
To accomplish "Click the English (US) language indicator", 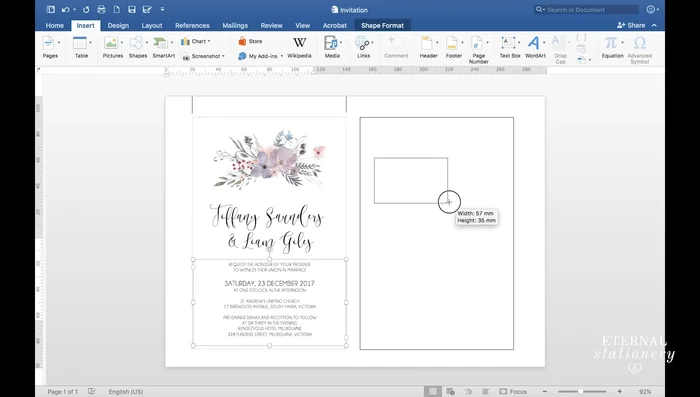I will (x=126, y=392).
